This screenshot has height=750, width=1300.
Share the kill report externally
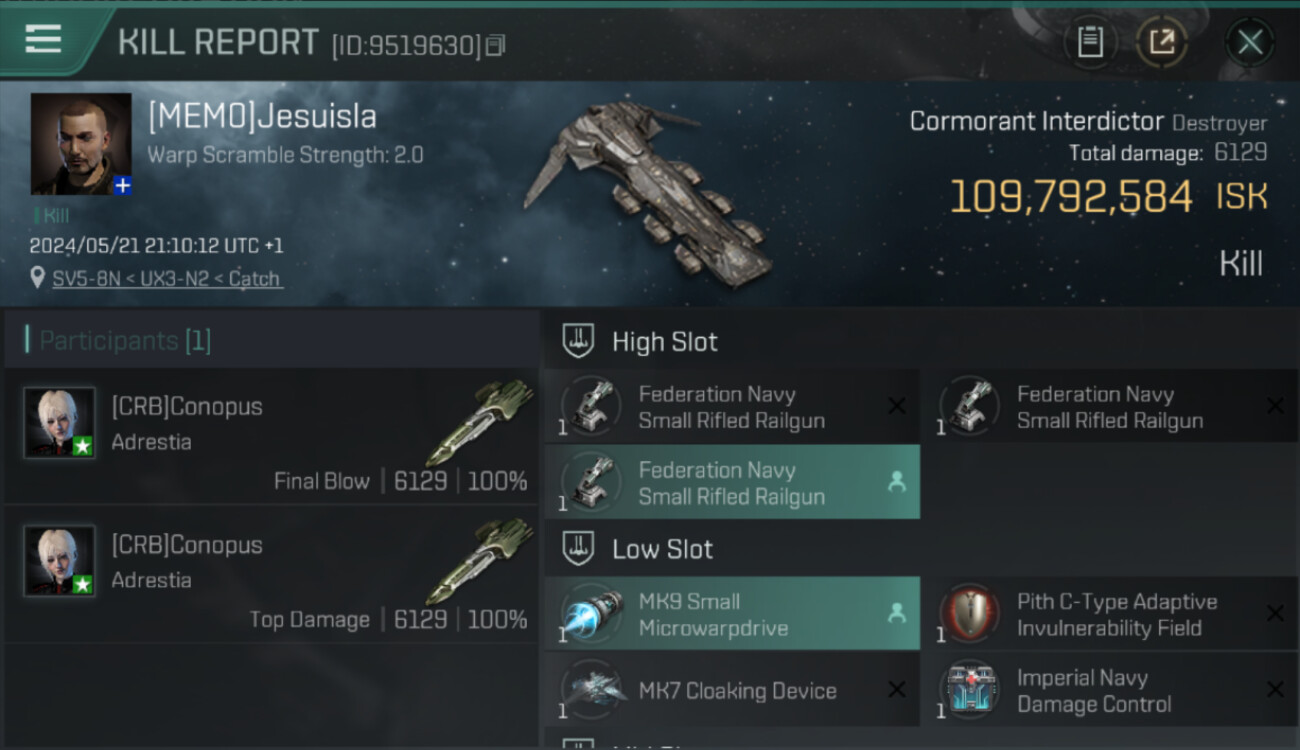pyautogui.click(x=1162, y=42)
